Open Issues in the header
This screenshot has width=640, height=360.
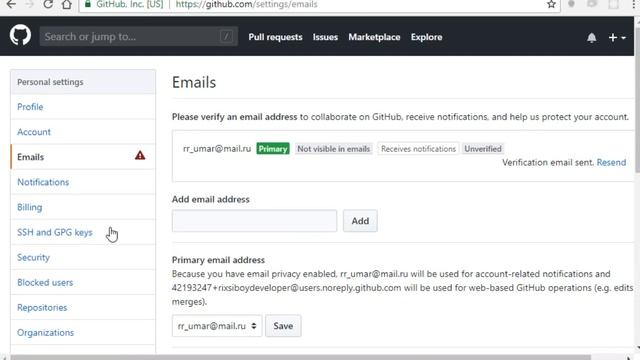325,37
